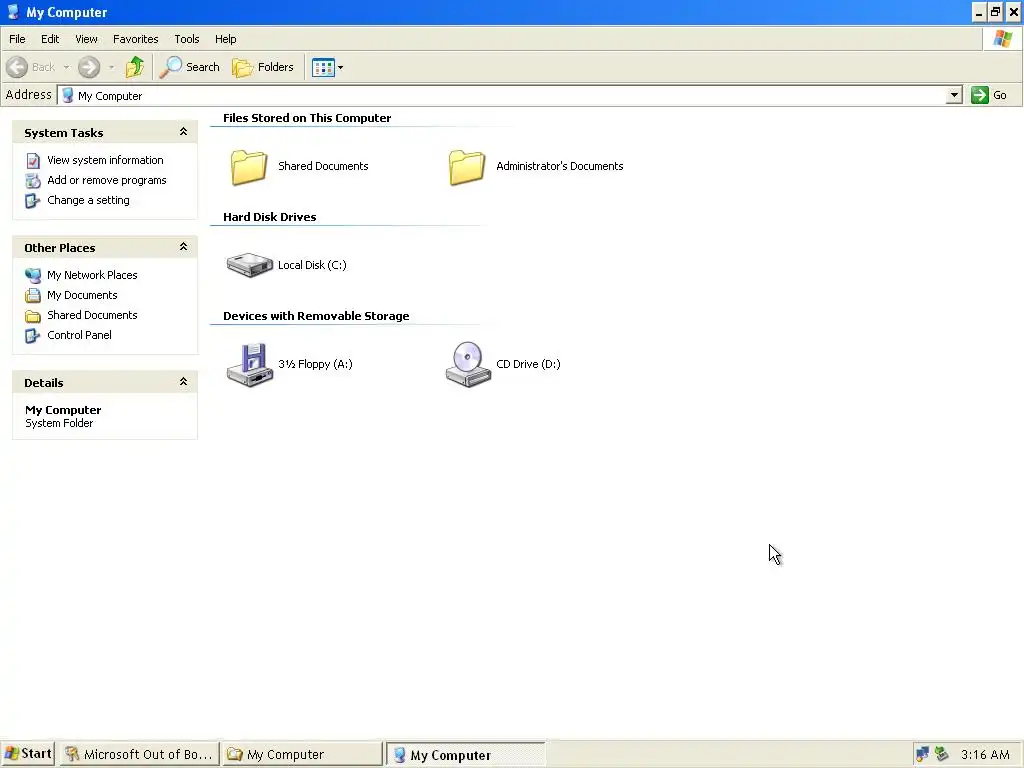Click the Local Disk (C:) label
The width and height of the screenshot is (1024, 768).
point(312,265)
